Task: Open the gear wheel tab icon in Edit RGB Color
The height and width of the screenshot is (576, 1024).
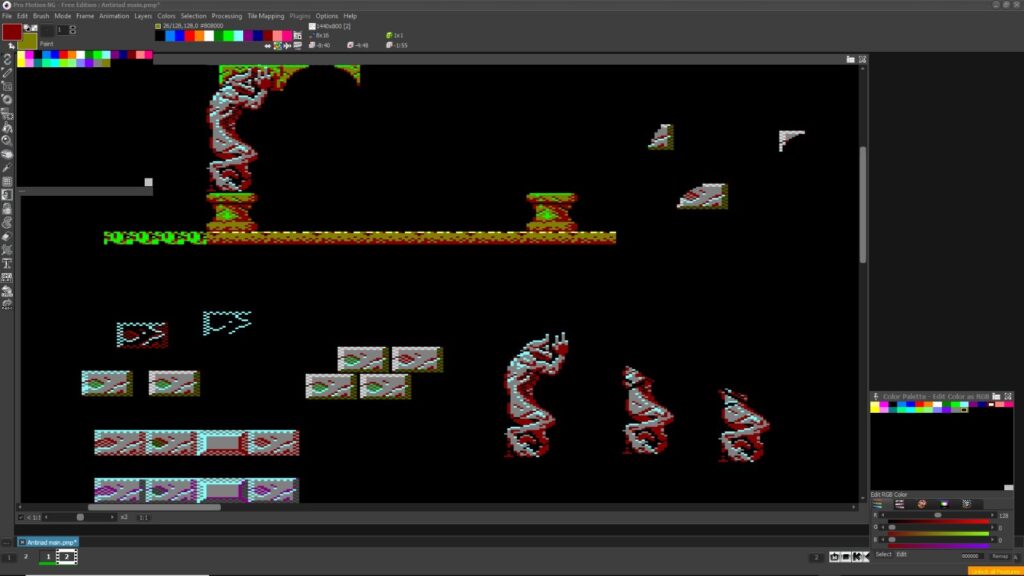Action: [967, 504]
